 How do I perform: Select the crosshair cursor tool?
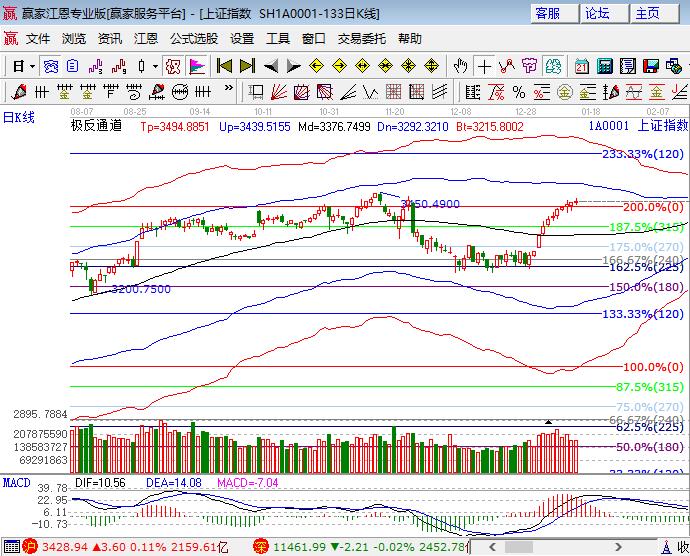click(x=484, y=66)
